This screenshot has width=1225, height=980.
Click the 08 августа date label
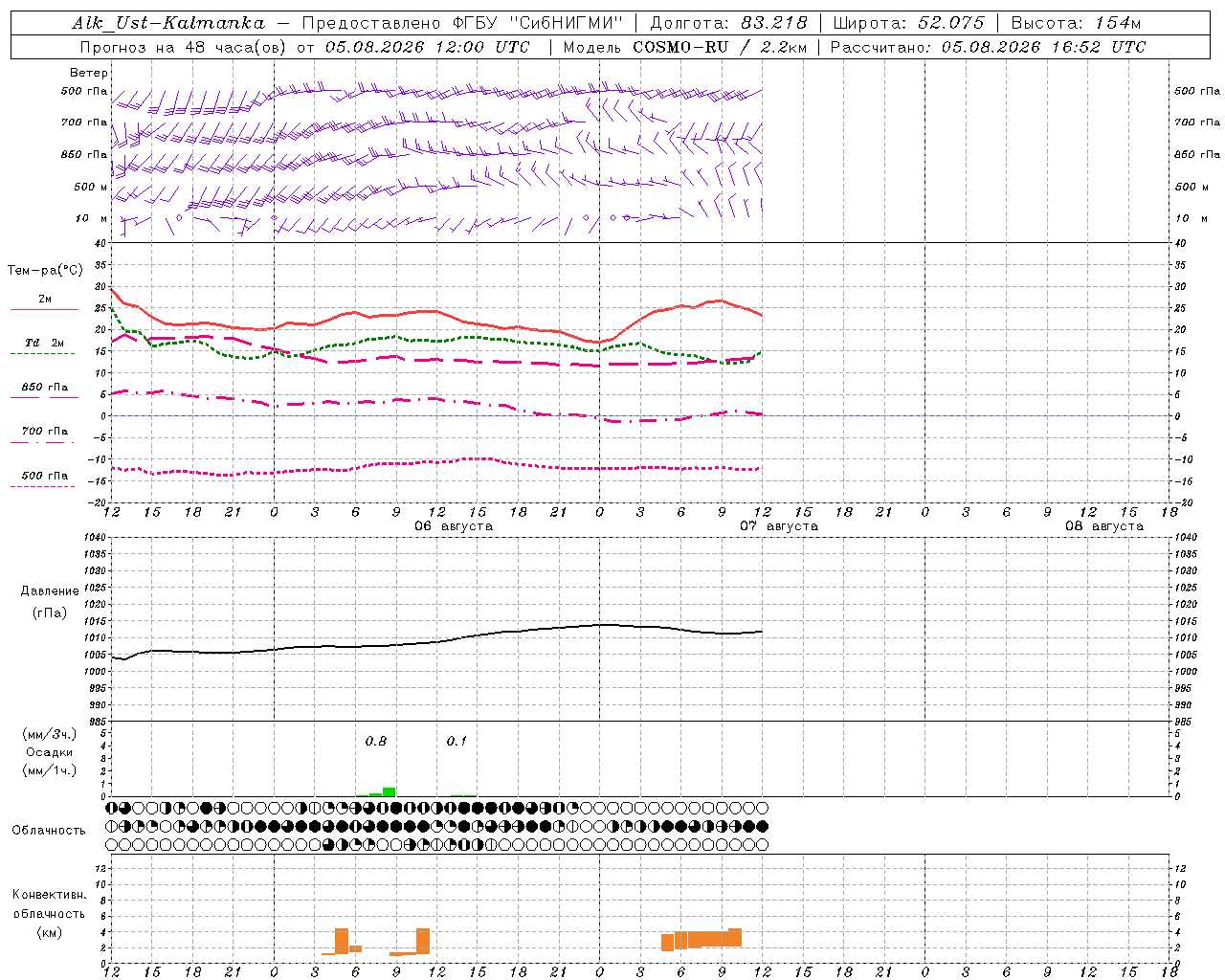point(1104,526)
